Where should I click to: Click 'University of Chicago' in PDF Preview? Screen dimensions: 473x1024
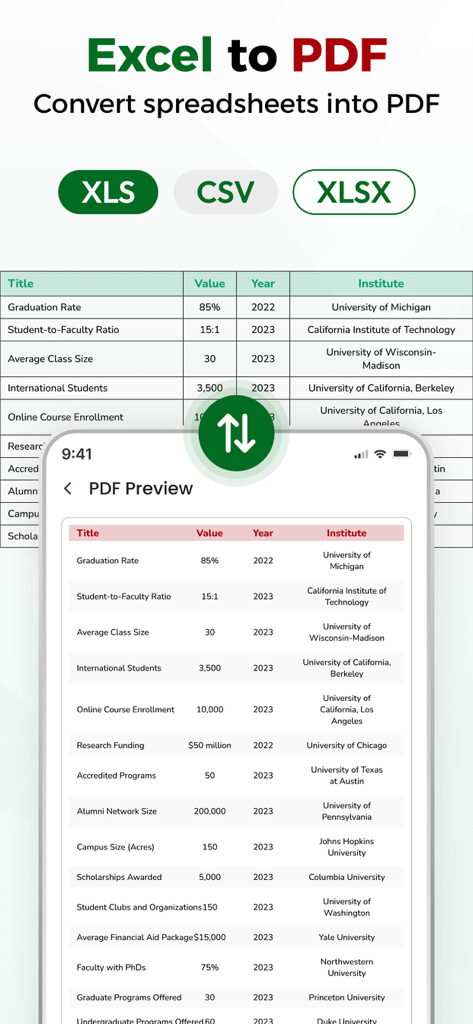click(347, 745)
